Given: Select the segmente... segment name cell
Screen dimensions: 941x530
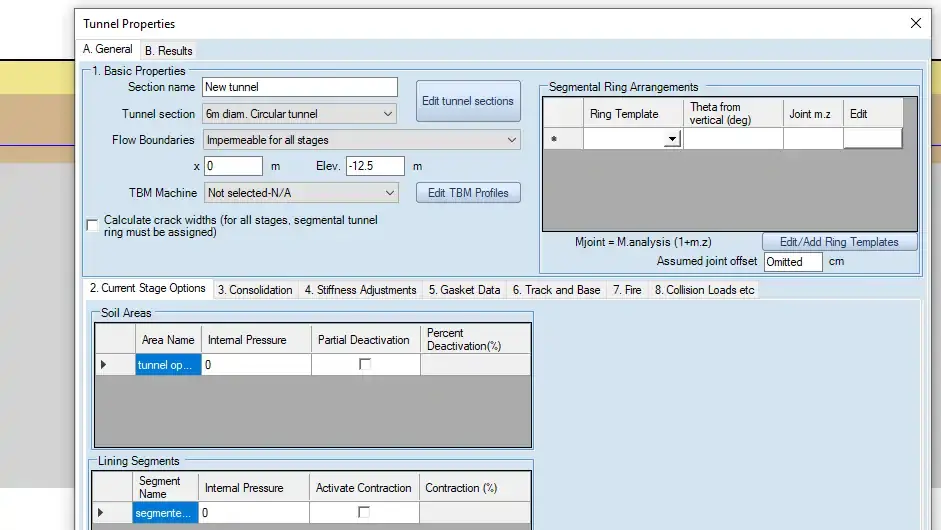Looking at the screenshot, I should pos(165,513).
